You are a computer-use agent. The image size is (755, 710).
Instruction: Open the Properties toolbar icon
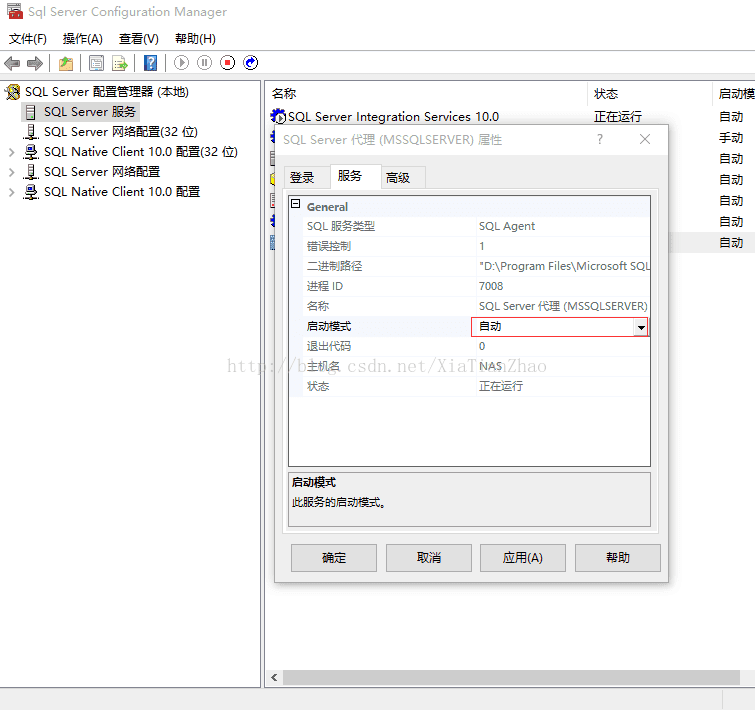tap(96, 63)
